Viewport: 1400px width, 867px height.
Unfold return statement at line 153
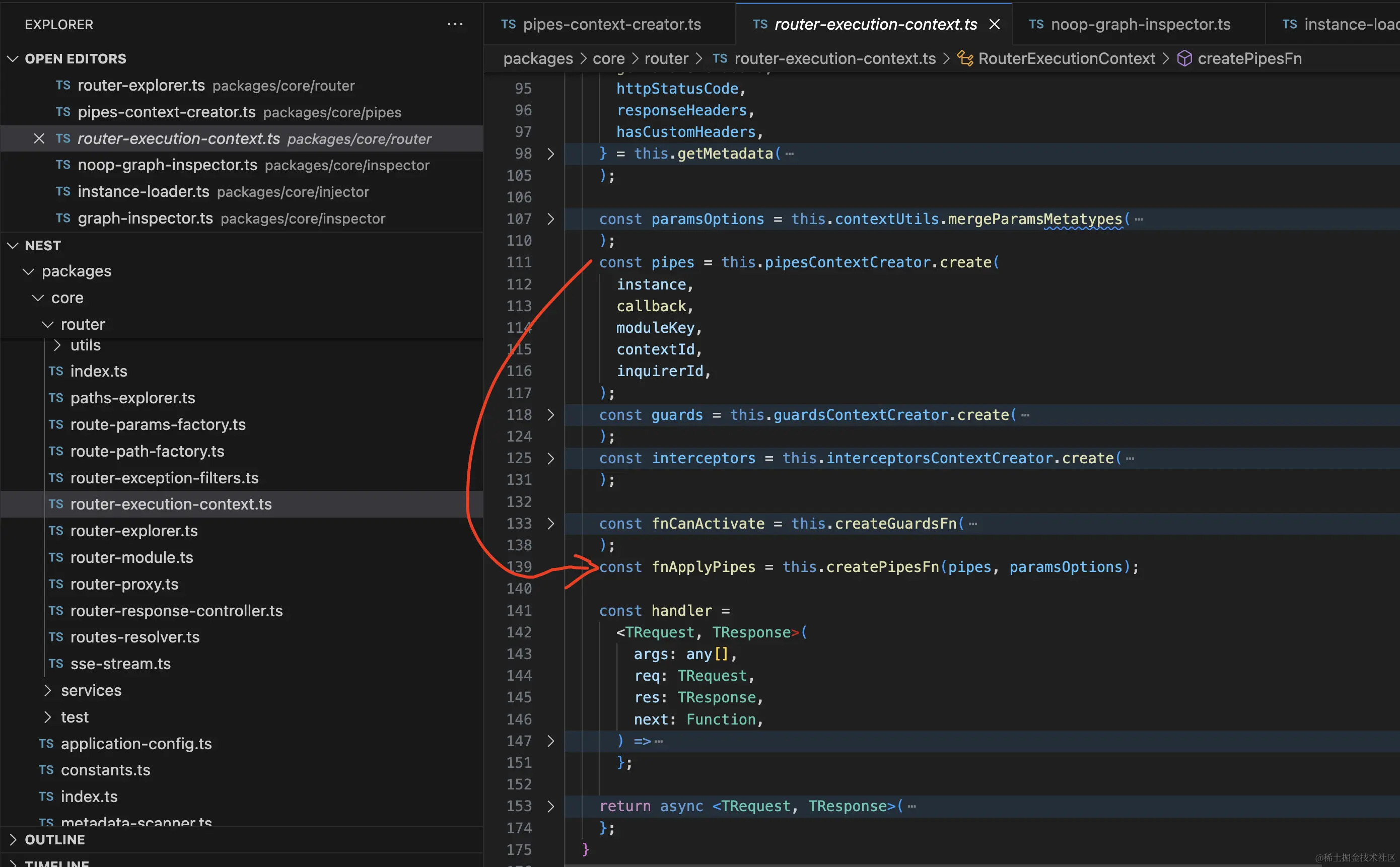click(x=550, y=806)
